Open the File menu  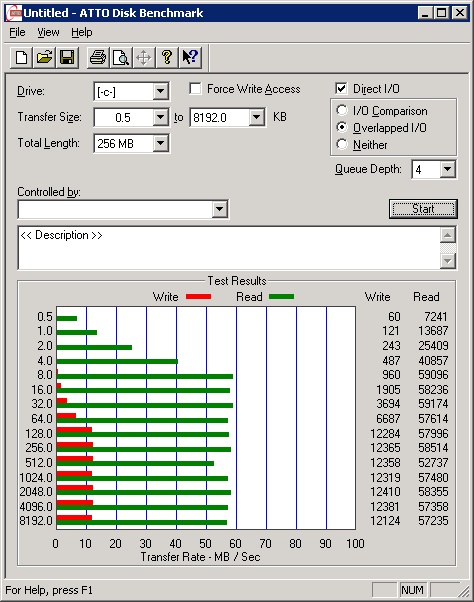[x=17, y=32]
